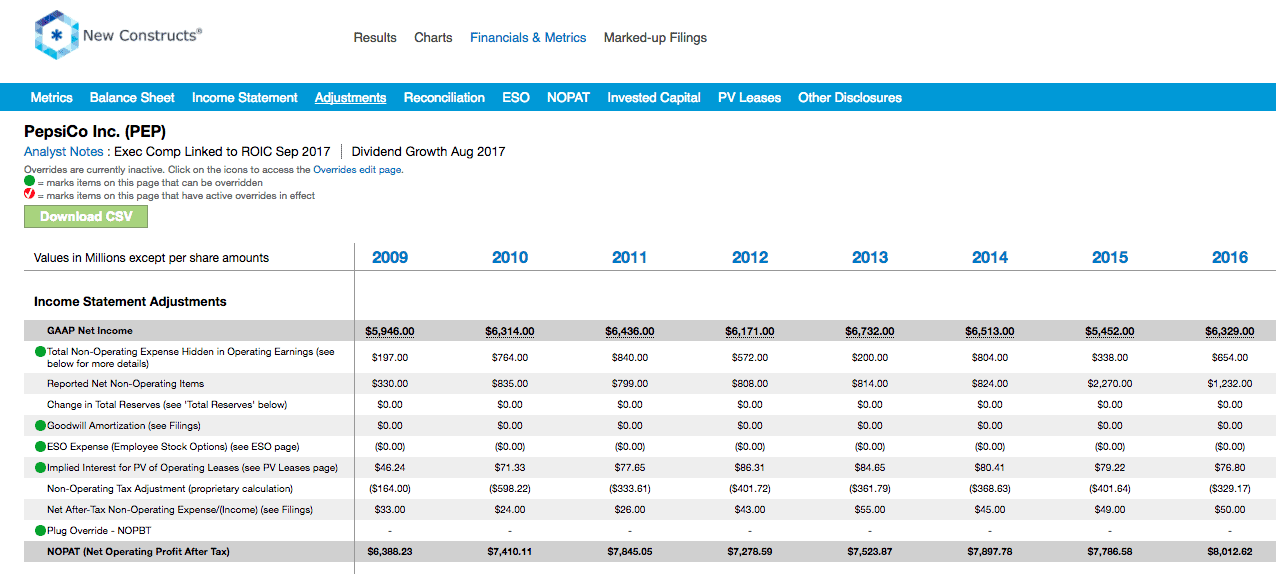
Task: Open the Dividend Growth Aug 2017 note
Action: (x=429, y=152)
